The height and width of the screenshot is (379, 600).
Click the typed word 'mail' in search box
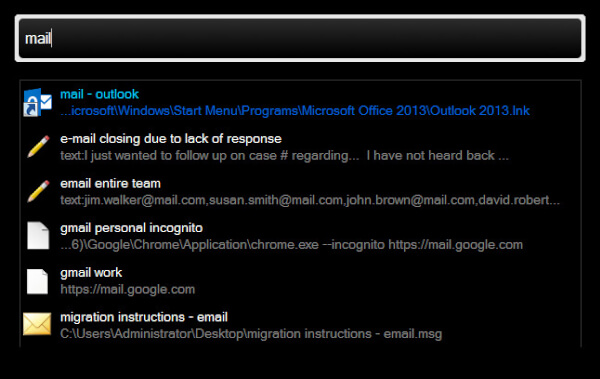pyautogui.click(x=38, y=38)
